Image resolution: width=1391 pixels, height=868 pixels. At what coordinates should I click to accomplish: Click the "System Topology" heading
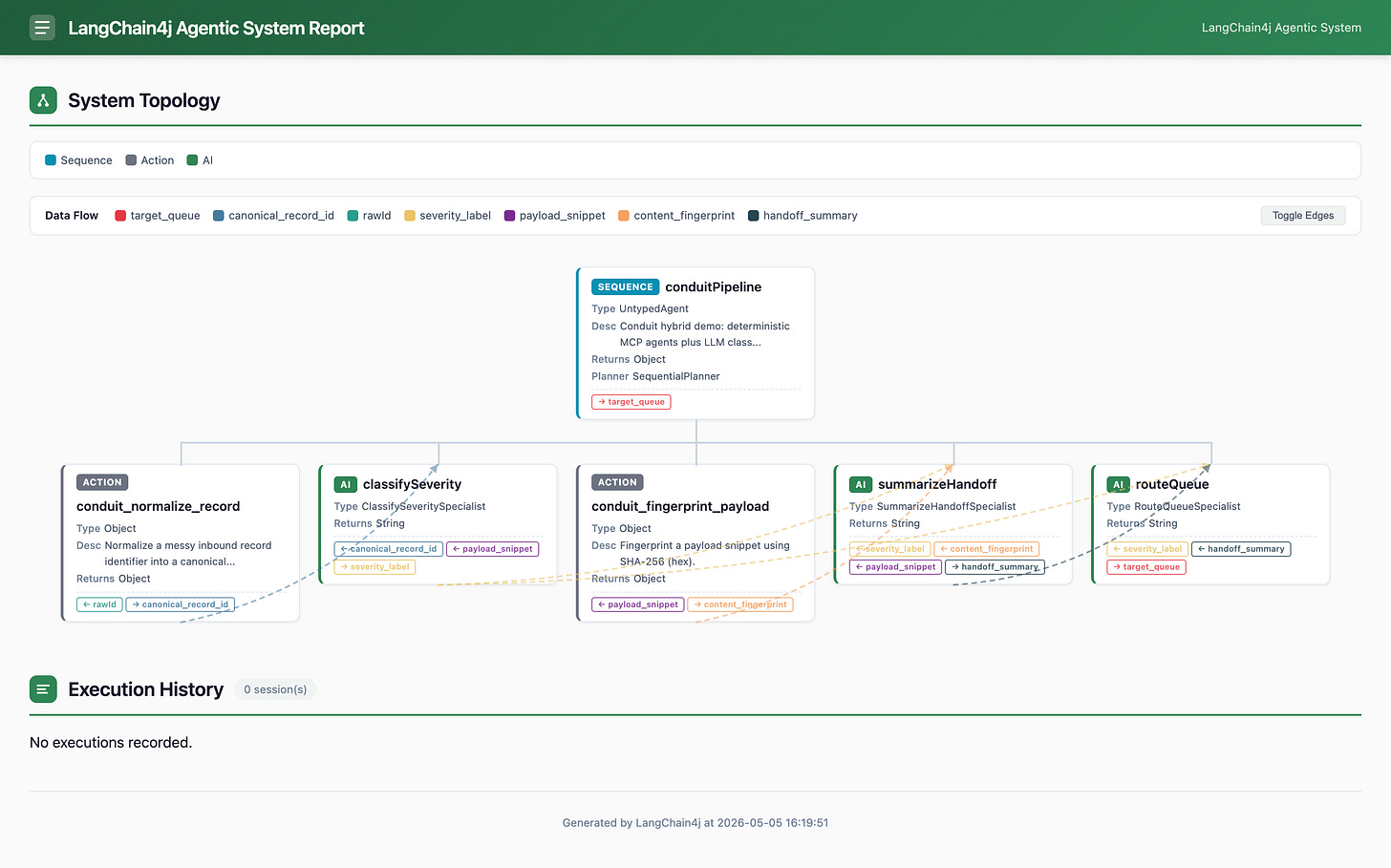144,100
